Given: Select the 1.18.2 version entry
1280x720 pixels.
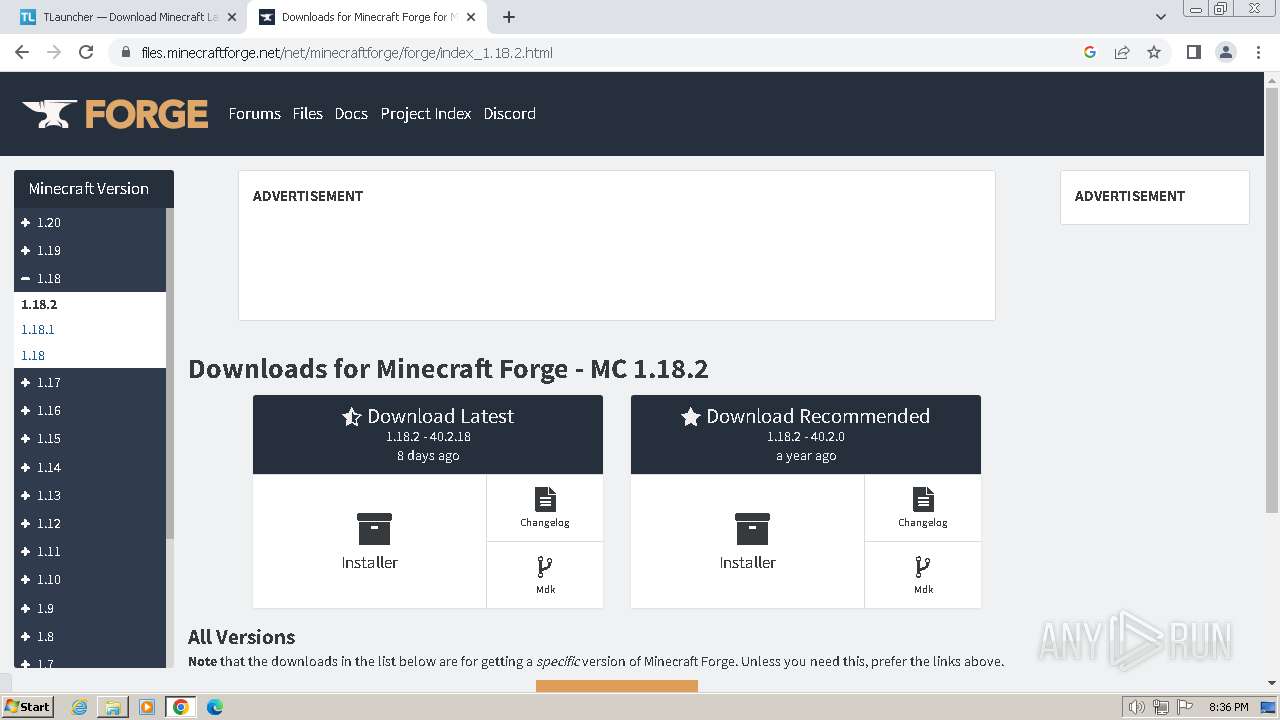Looking at the screenshot, I should [39, 304].
